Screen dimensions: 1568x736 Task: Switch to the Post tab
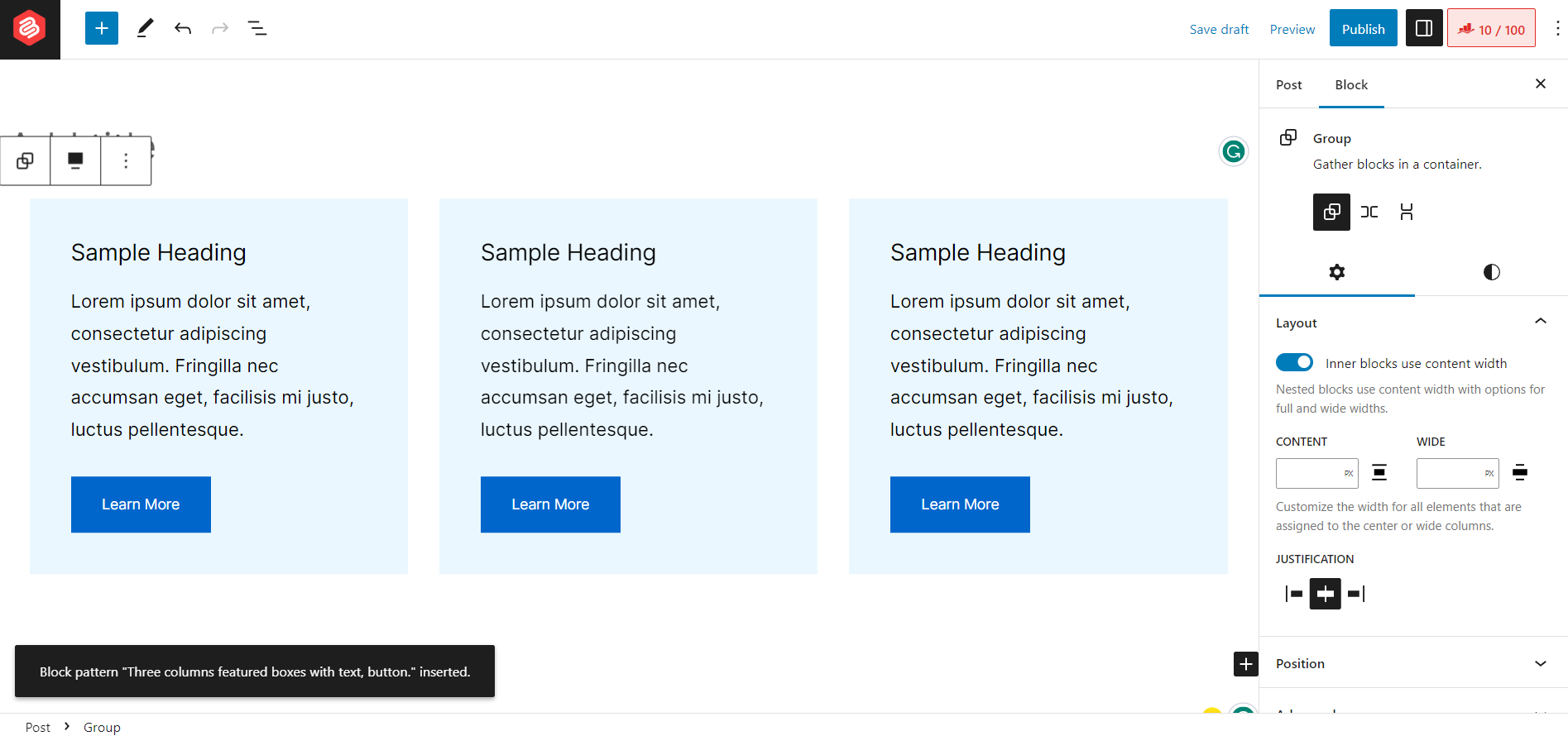click(1288, 84)
